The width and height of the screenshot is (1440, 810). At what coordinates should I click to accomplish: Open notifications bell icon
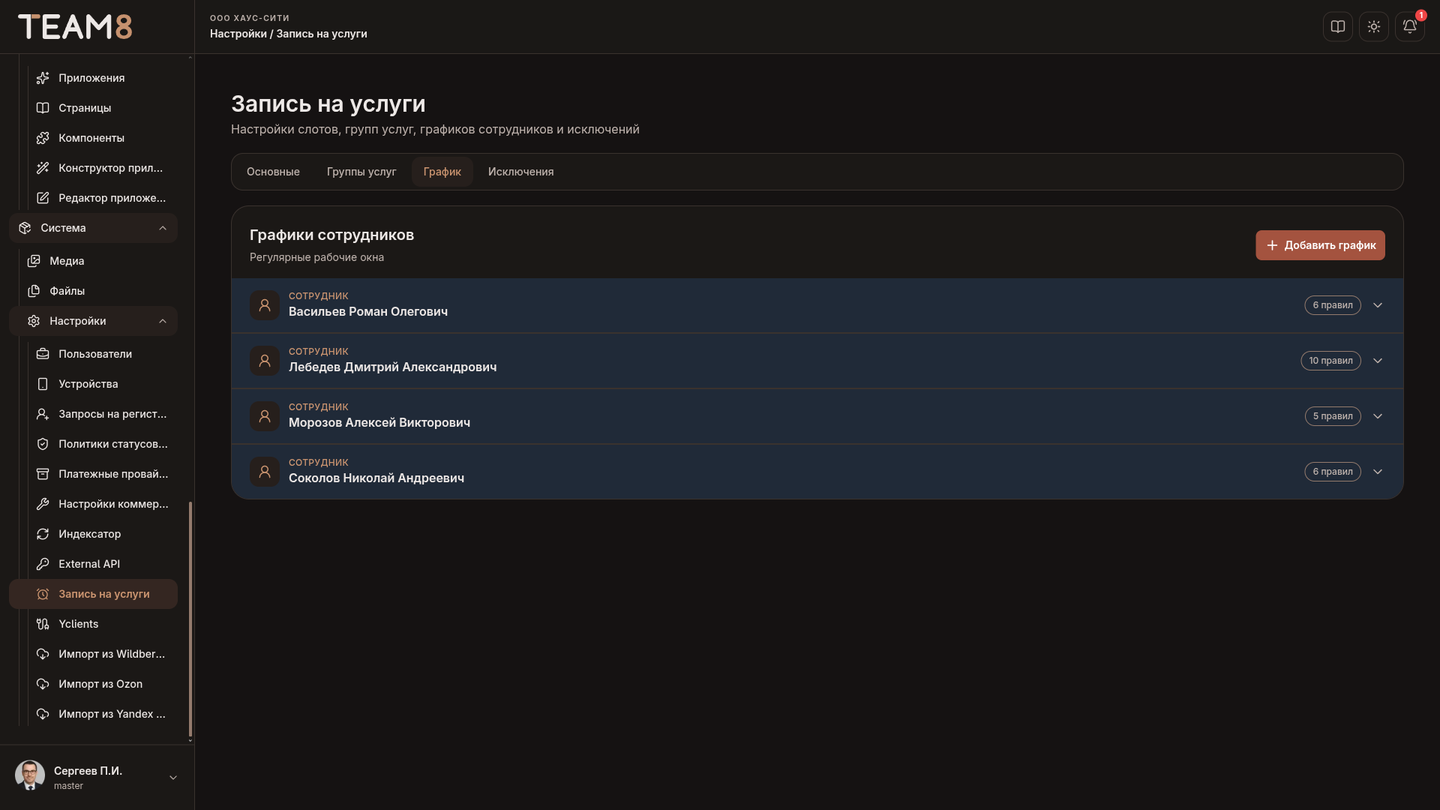coord(1410,27)
